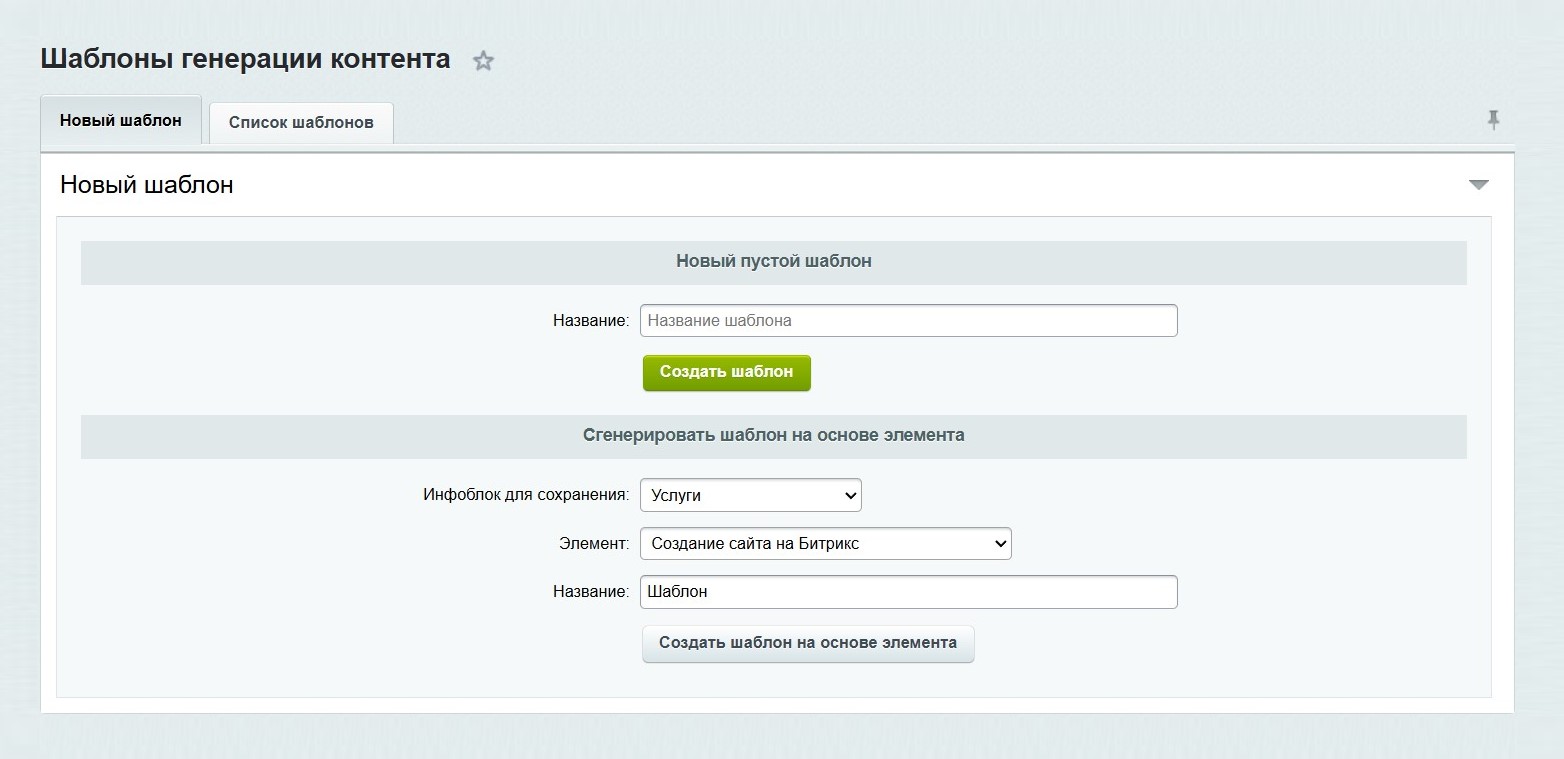Click the star to favorite this page
Image resolution: width=1564 pixels, height=759 pixels.
483,60
